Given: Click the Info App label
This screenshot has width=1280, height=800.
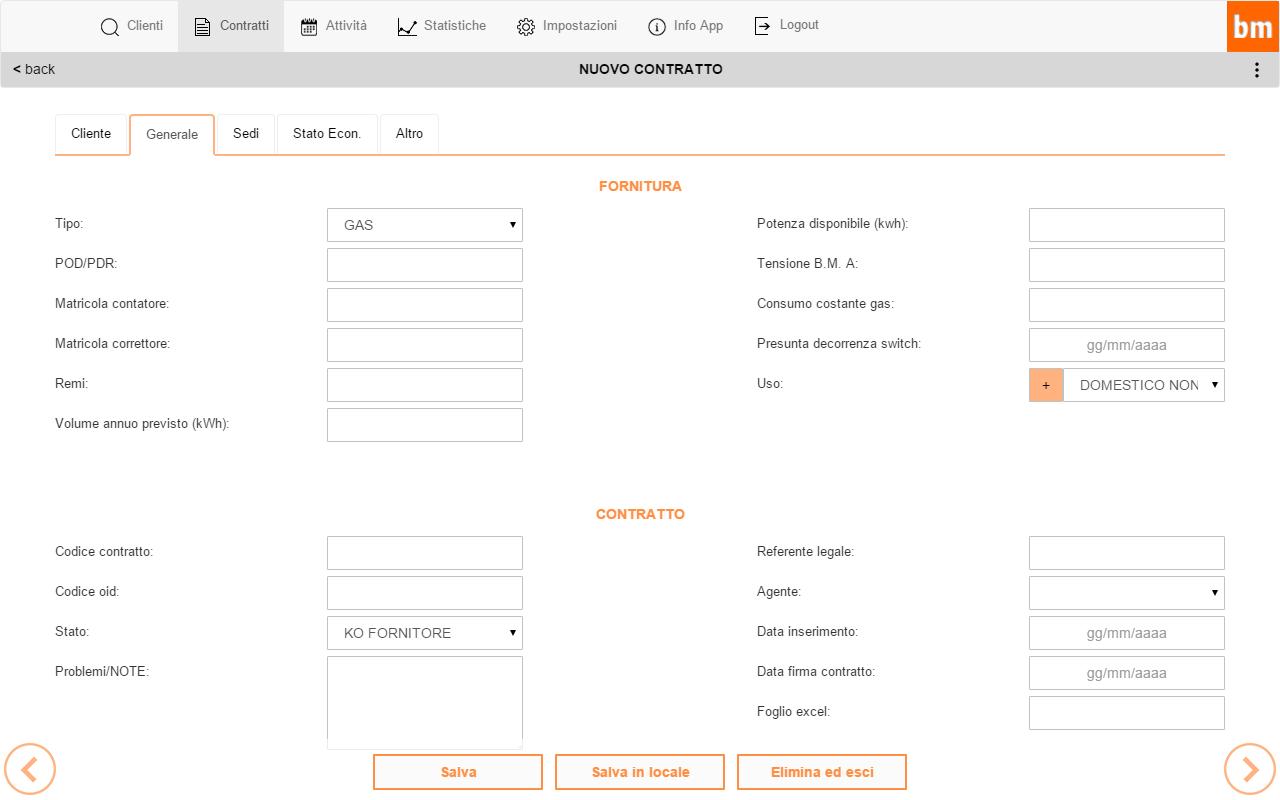Looking at the screenshot, I should coord(698,26).
